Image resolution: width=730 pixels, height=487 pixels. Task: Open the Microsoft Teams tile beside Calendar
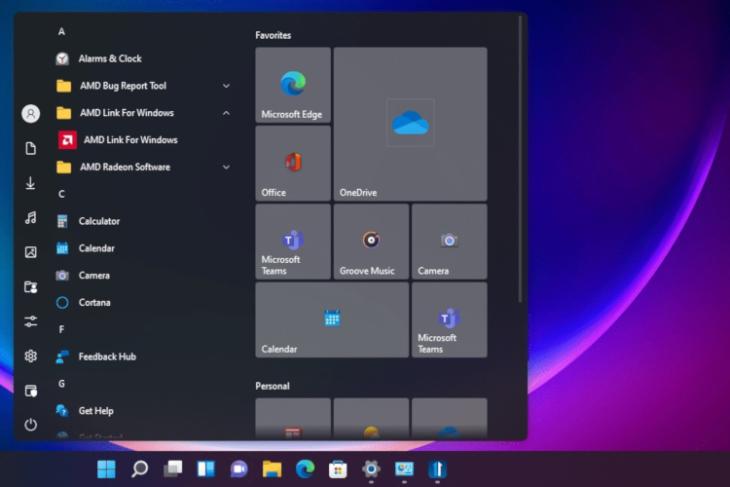tap(450, 319)
